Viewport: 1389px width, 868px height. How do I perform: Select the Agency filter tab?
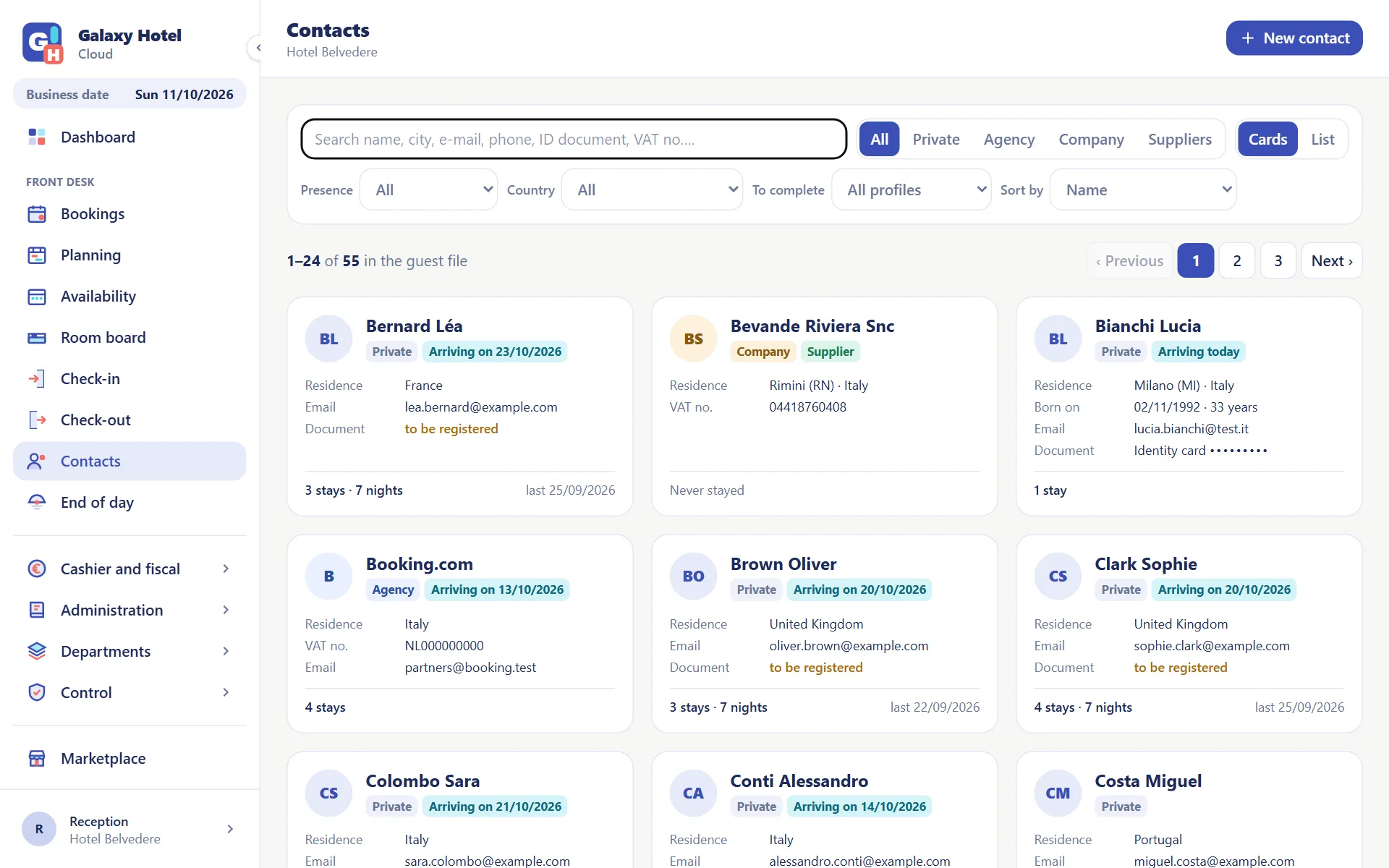click(1009, 139)
